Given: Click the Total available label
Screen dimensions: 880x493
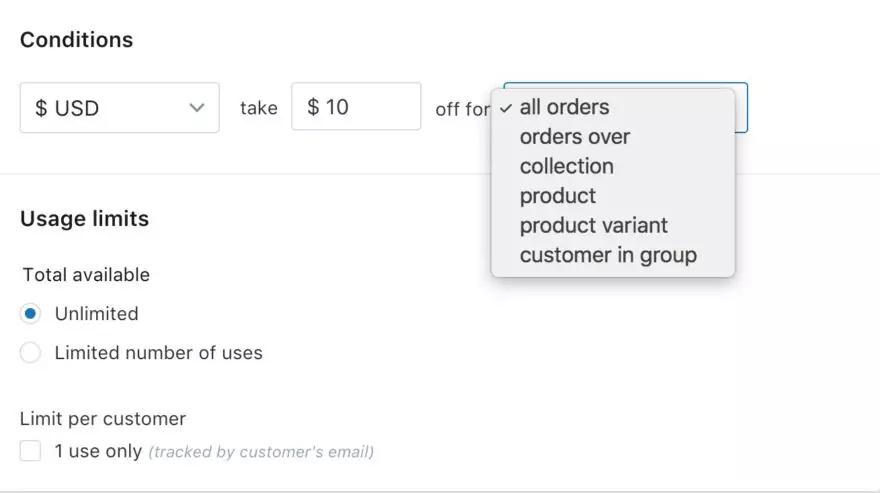Looking at the screenshot, I should (86, 275).
